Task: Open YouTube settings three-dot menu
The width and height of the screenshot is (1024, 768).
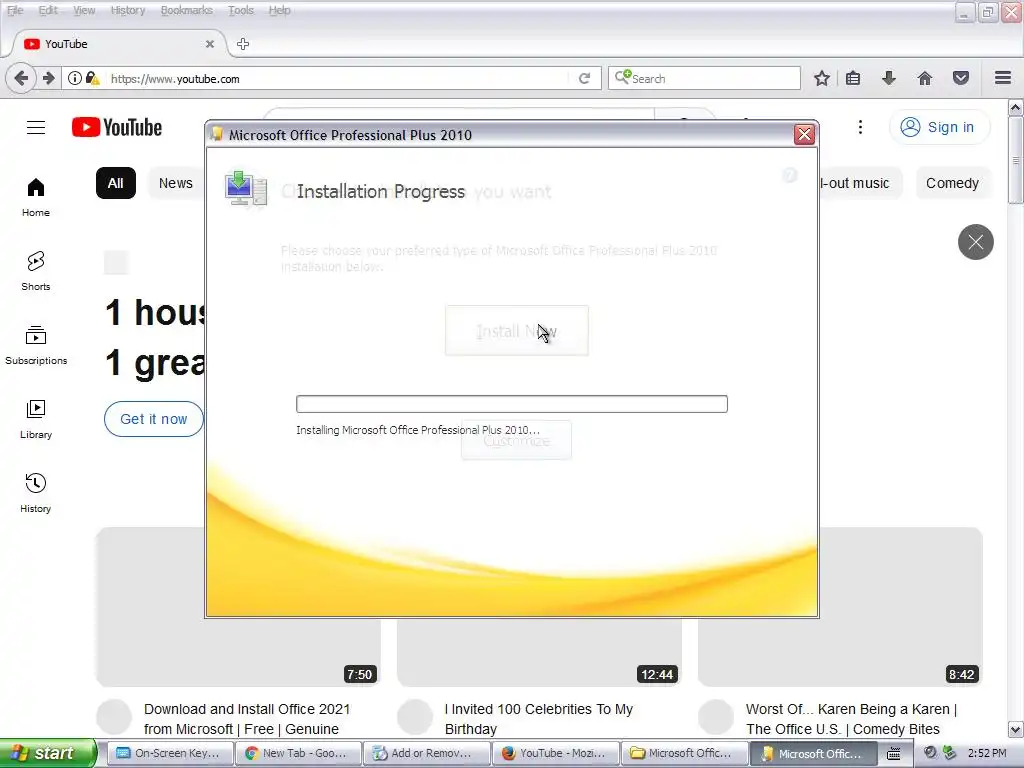Action: click(x=860, y=127)
